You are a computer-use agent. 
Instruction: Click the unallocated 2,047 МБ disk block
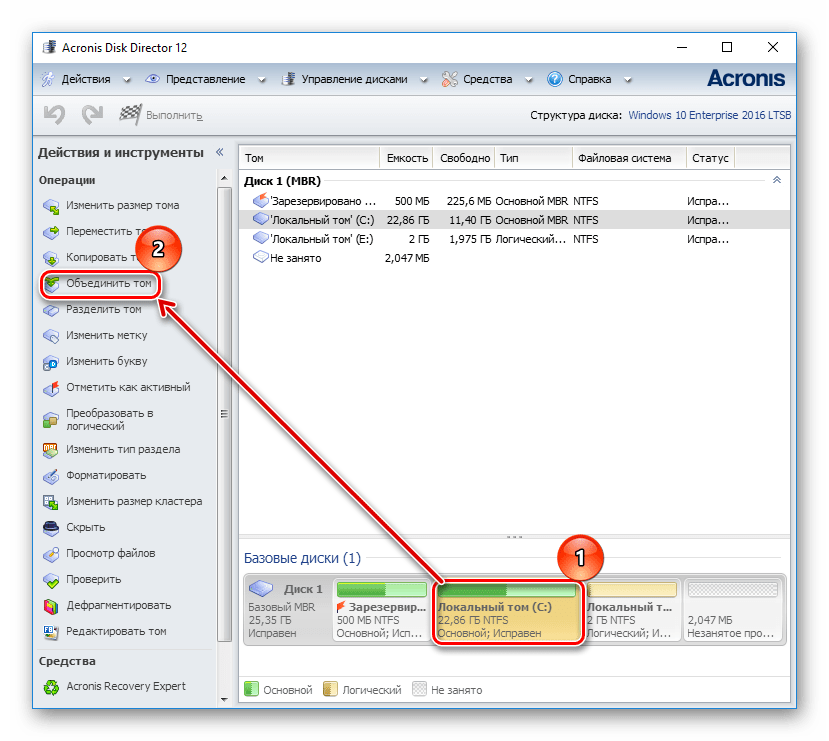(733, 611)
